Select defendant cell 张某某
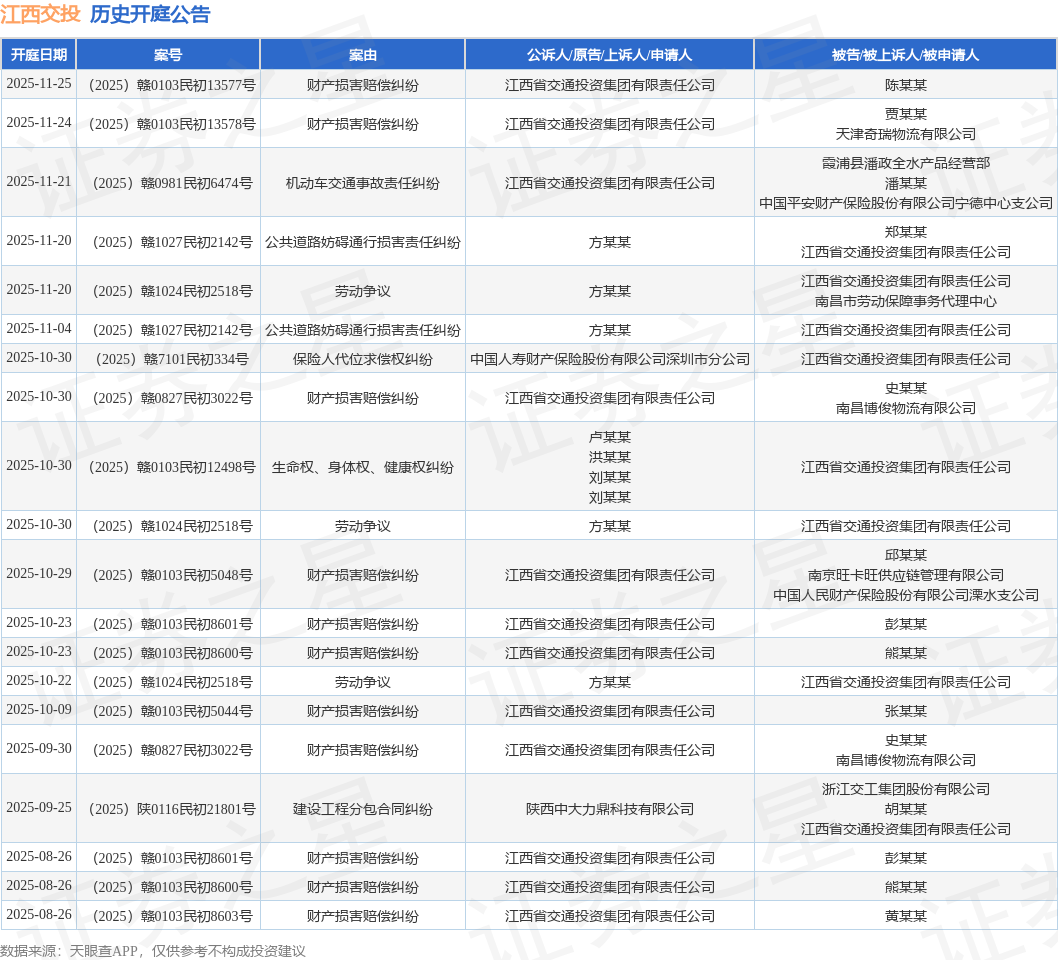1058x960 pixels. (906, 711)
